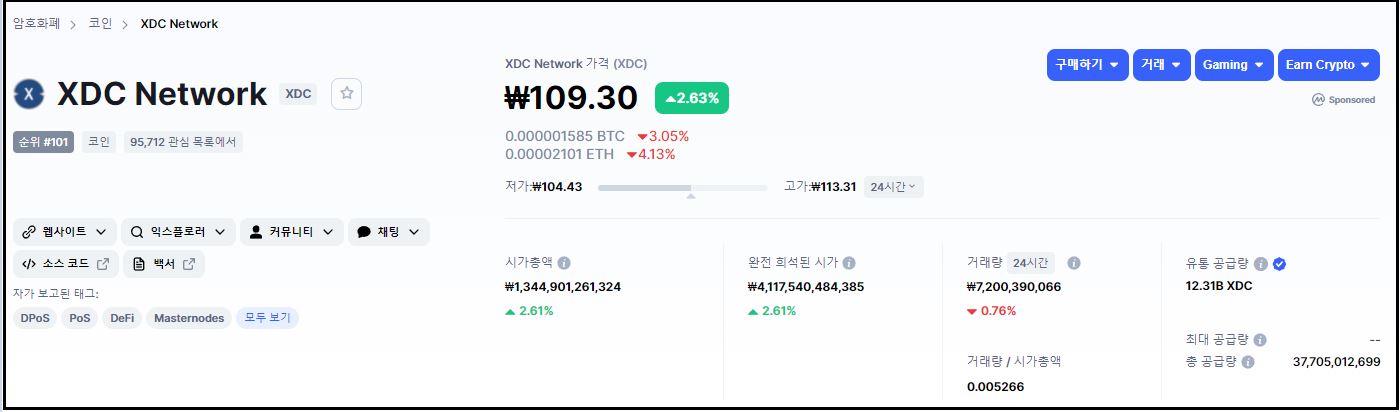Open the Earn Crypto menu

click(x=1328, y=65)
